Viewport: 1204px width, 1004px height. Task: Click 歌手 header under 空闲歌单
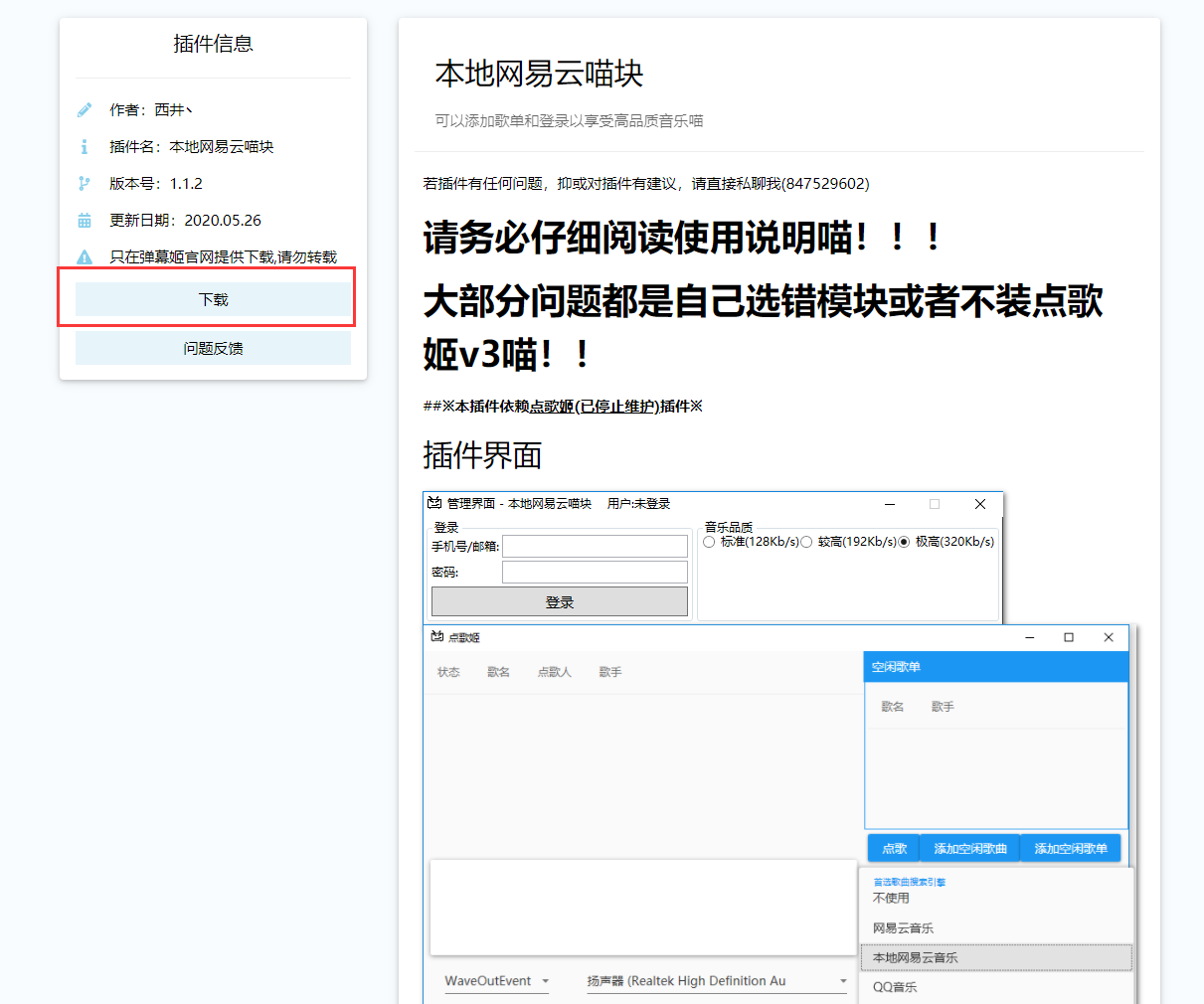point(943,707)
